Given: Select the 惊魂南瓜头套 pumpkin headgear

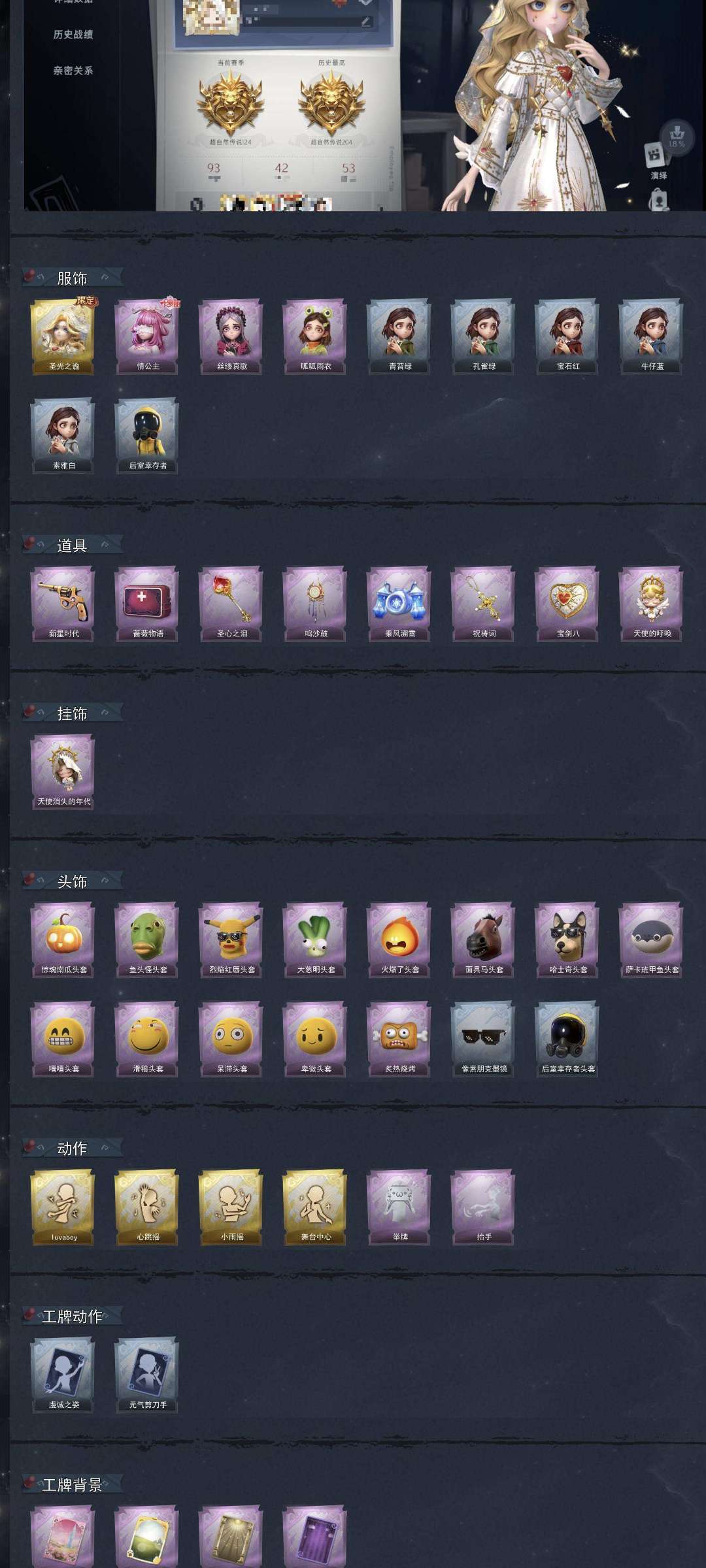Looking at the screenshot, I should 63,939.
